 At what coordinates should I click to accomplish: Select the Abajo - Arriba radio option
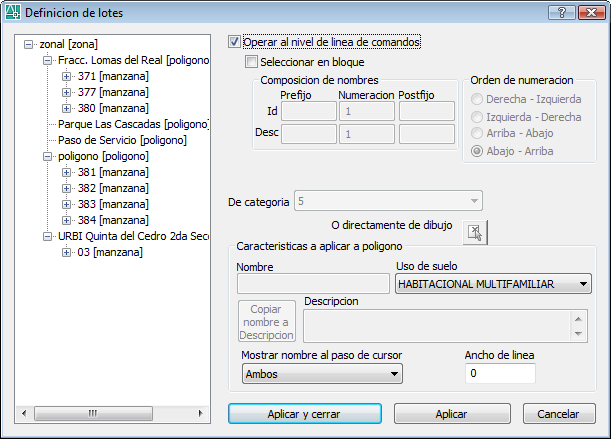coord(477,151)
